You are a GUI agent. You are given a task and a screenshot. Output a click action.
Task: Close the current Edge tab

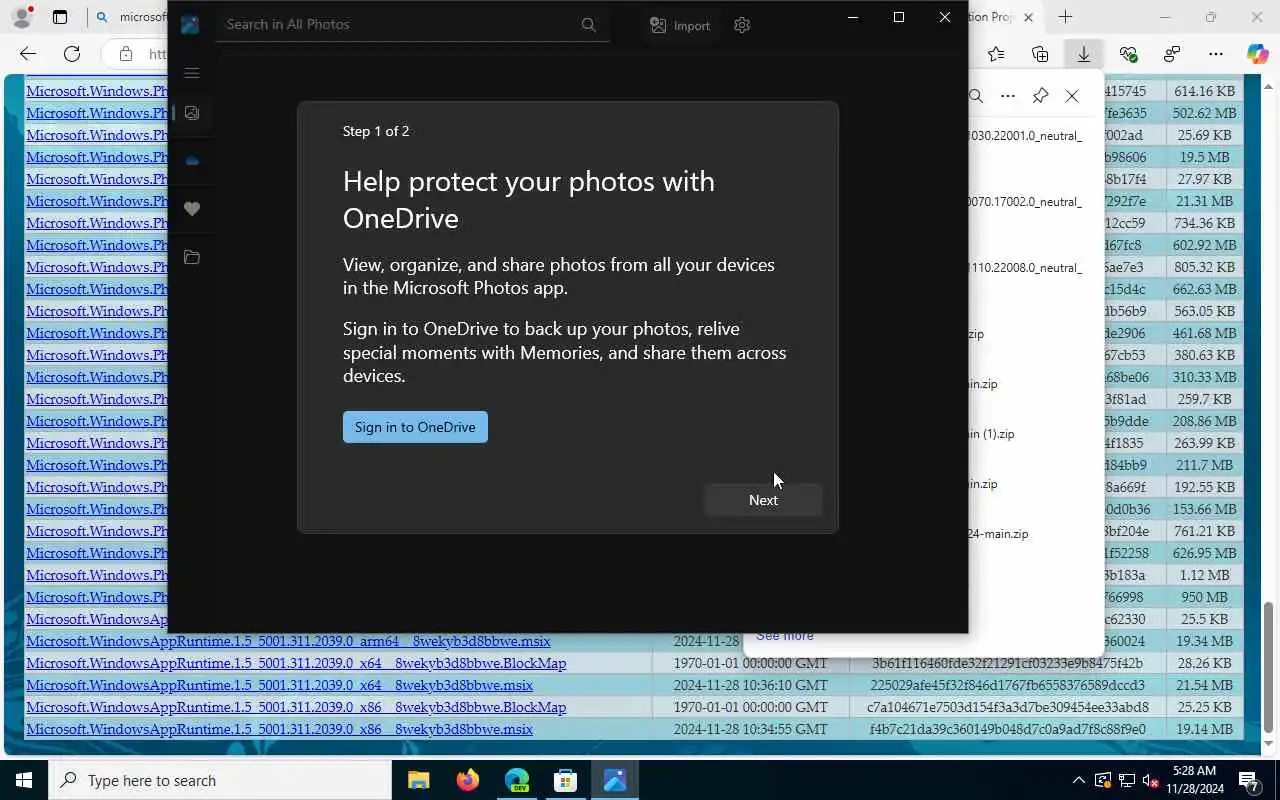pyautogui.click(x=1028, y=17)
